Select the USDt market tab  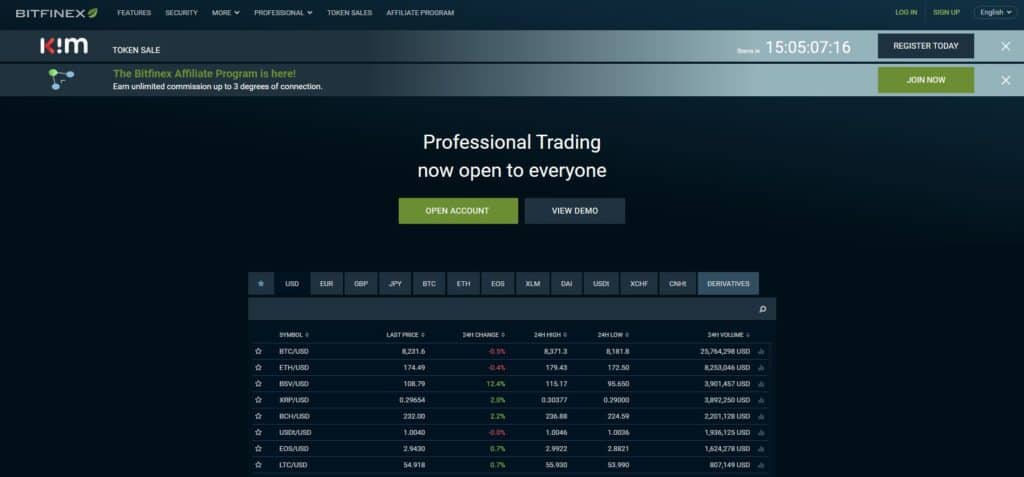(x=601, y=284)
